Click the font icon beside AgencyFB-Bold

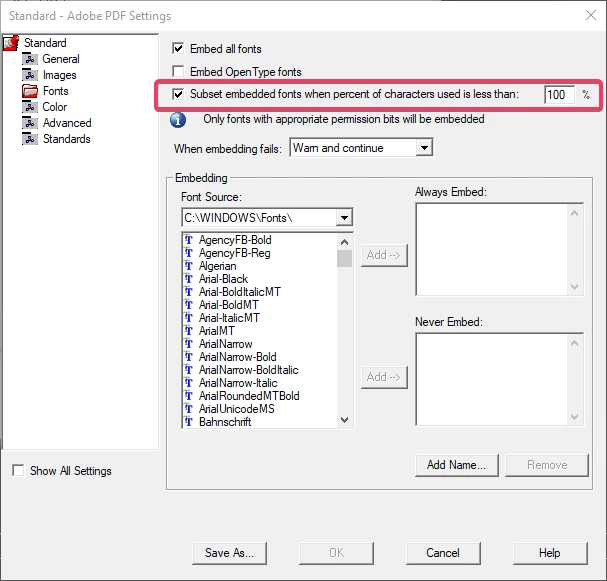pyautogui.click(x=189, y=240)
